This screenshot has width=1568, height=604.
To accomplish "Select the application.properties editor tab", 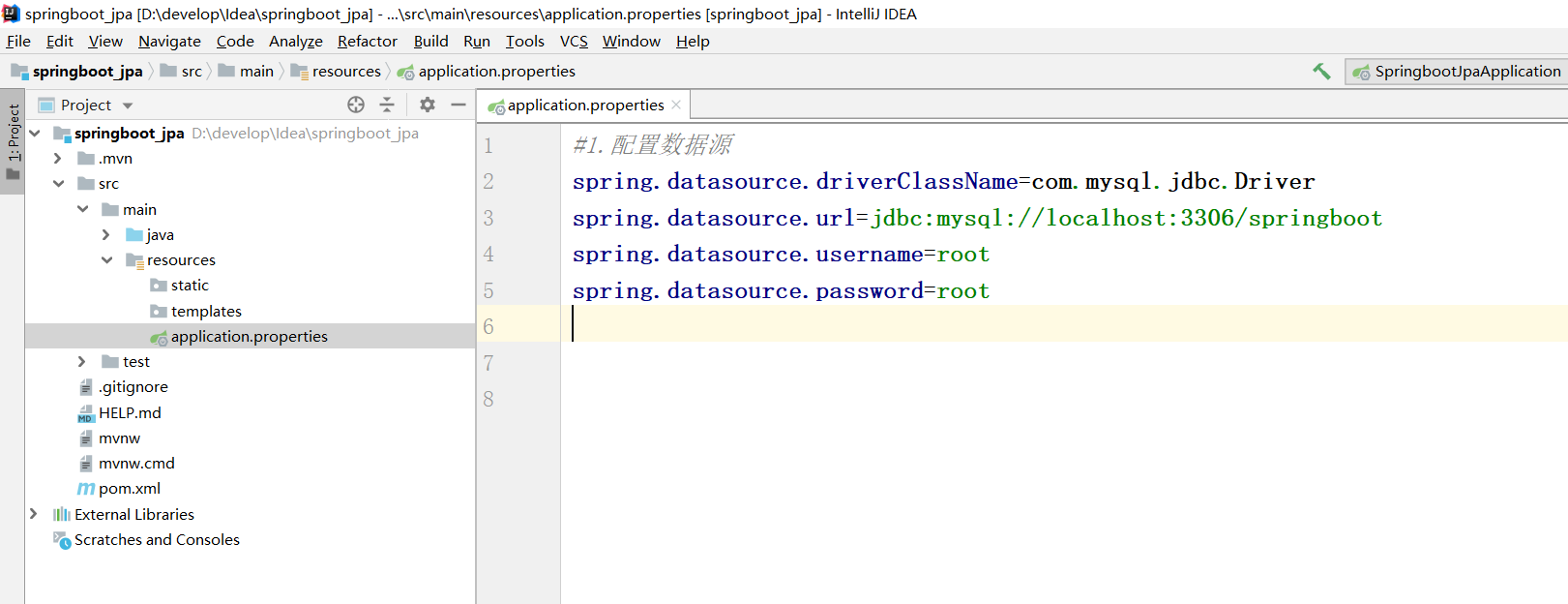I will [x=584, y=105].
